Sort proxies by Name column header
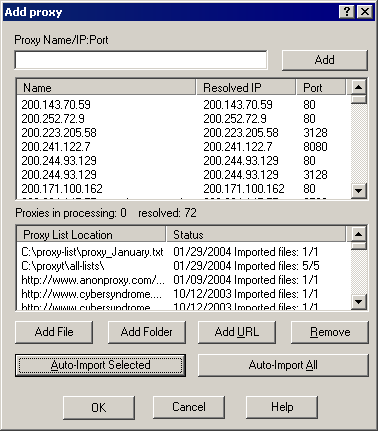 tap(106, 88)
